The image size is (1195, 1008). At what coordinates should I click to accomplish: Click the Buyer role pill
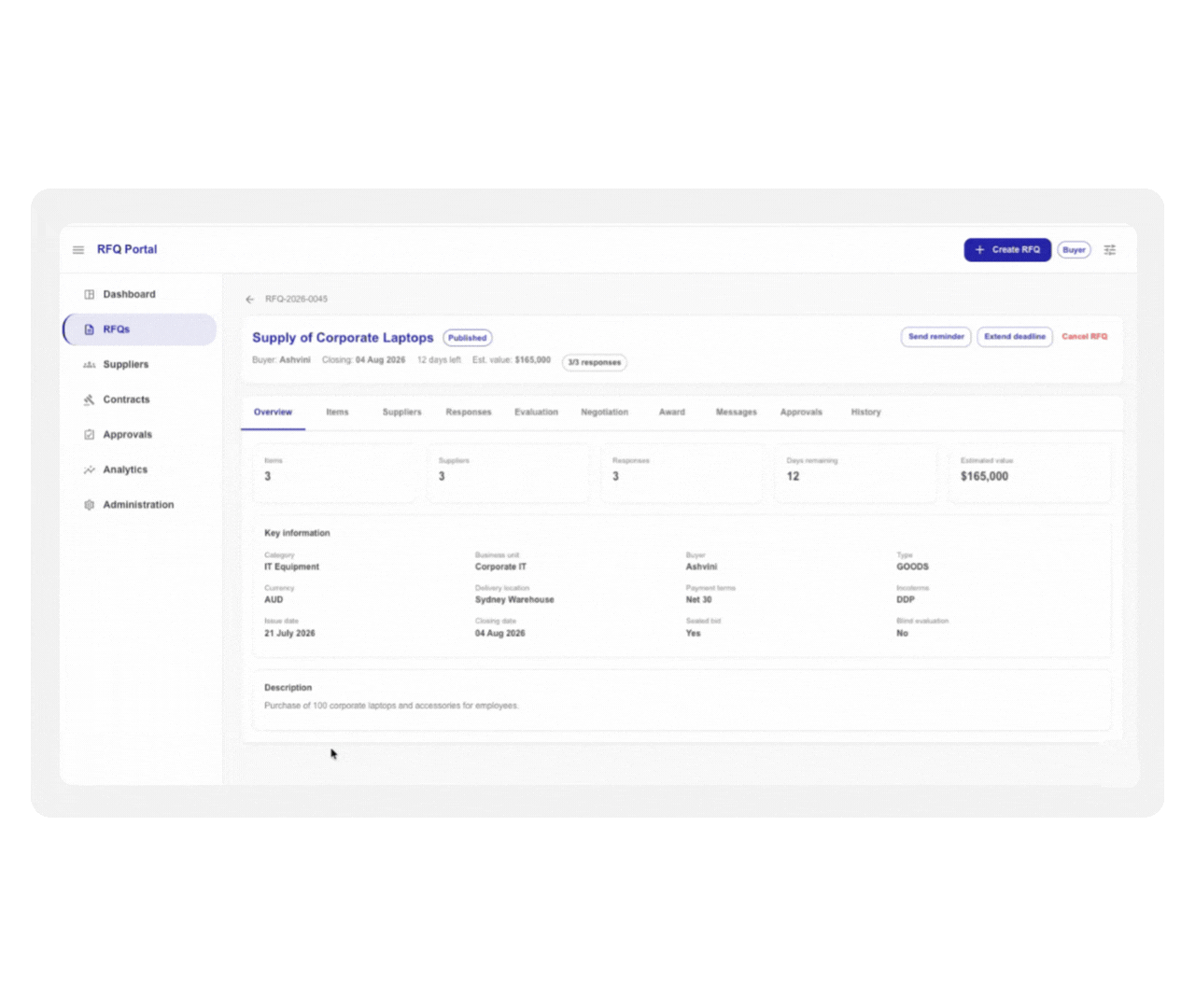[1074, 250]
